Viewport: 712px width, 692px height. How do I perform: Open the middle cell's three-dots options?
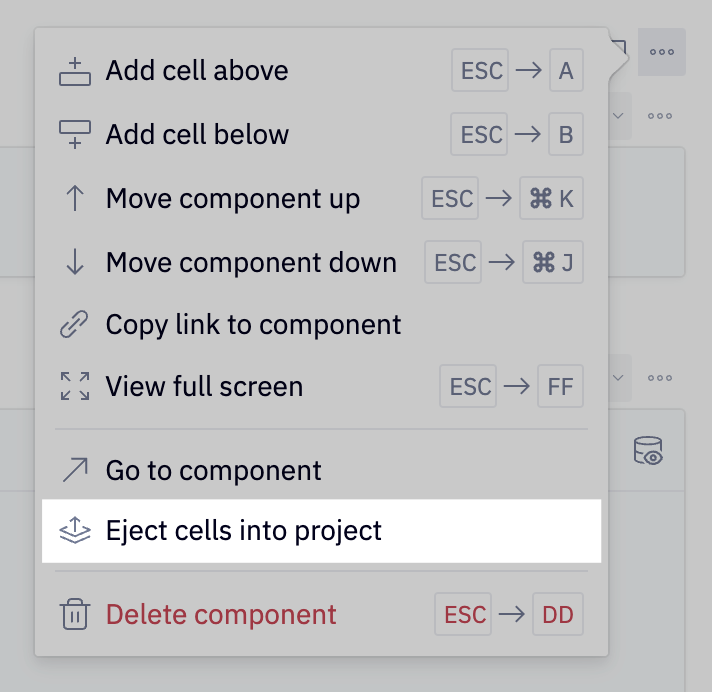click(x=660, y=115)
